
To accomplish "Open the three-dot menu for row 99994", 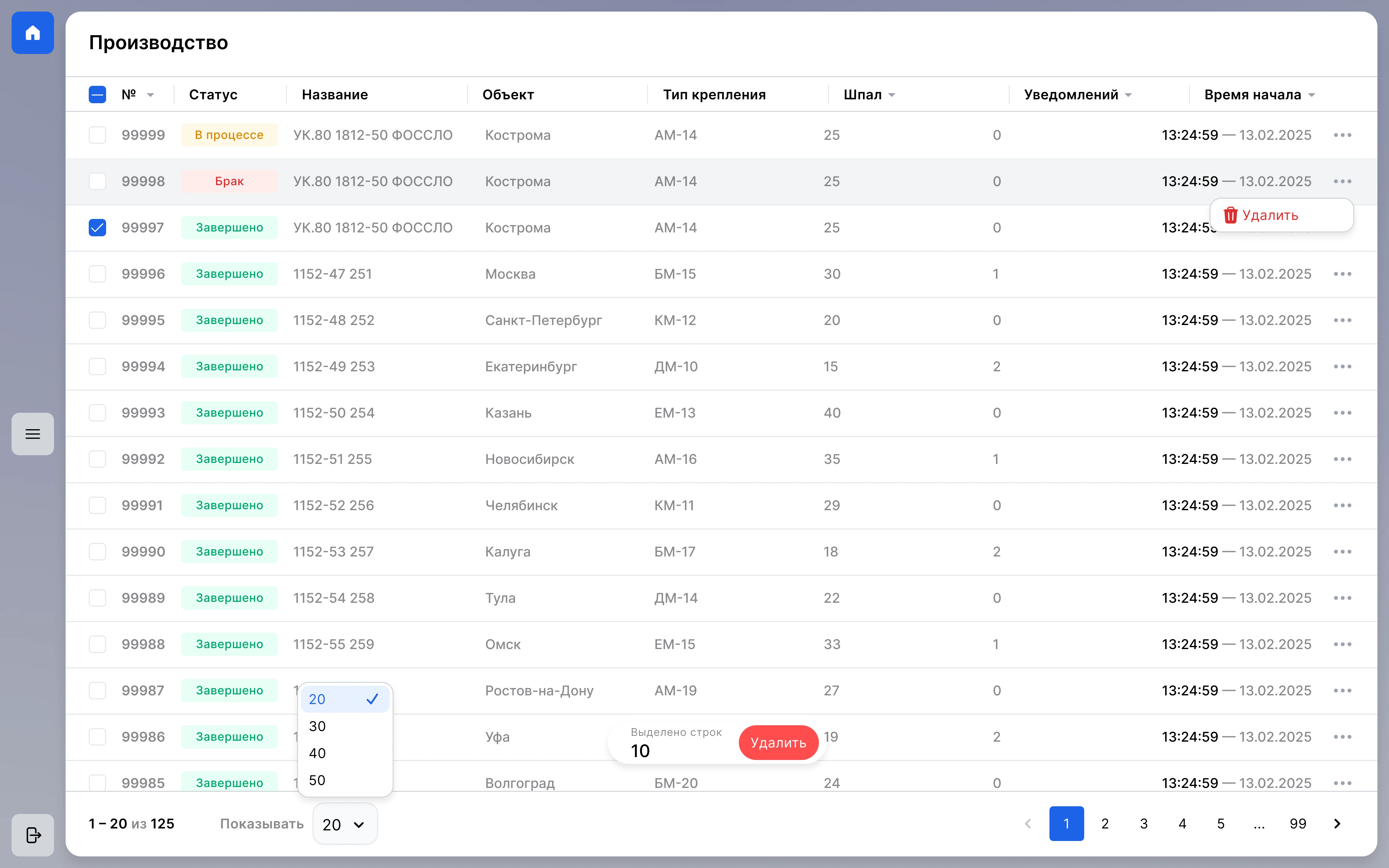I will [1342, 366].
